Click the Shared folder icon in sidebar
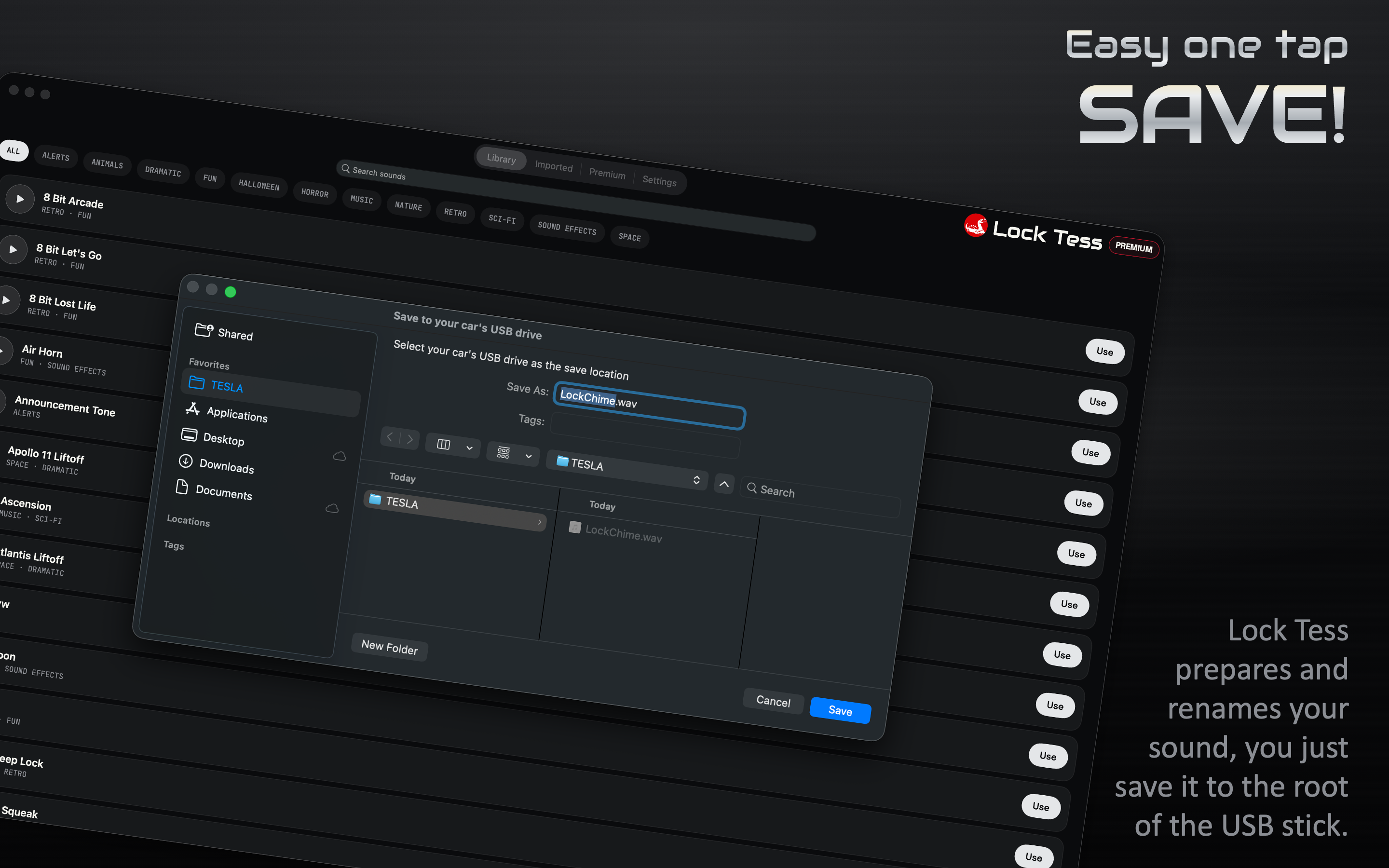 (x=204, y=329)
